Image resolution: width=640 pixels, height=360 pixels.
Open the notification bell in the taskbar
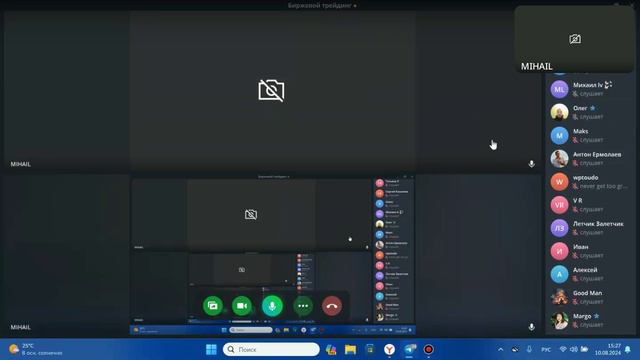628,349
